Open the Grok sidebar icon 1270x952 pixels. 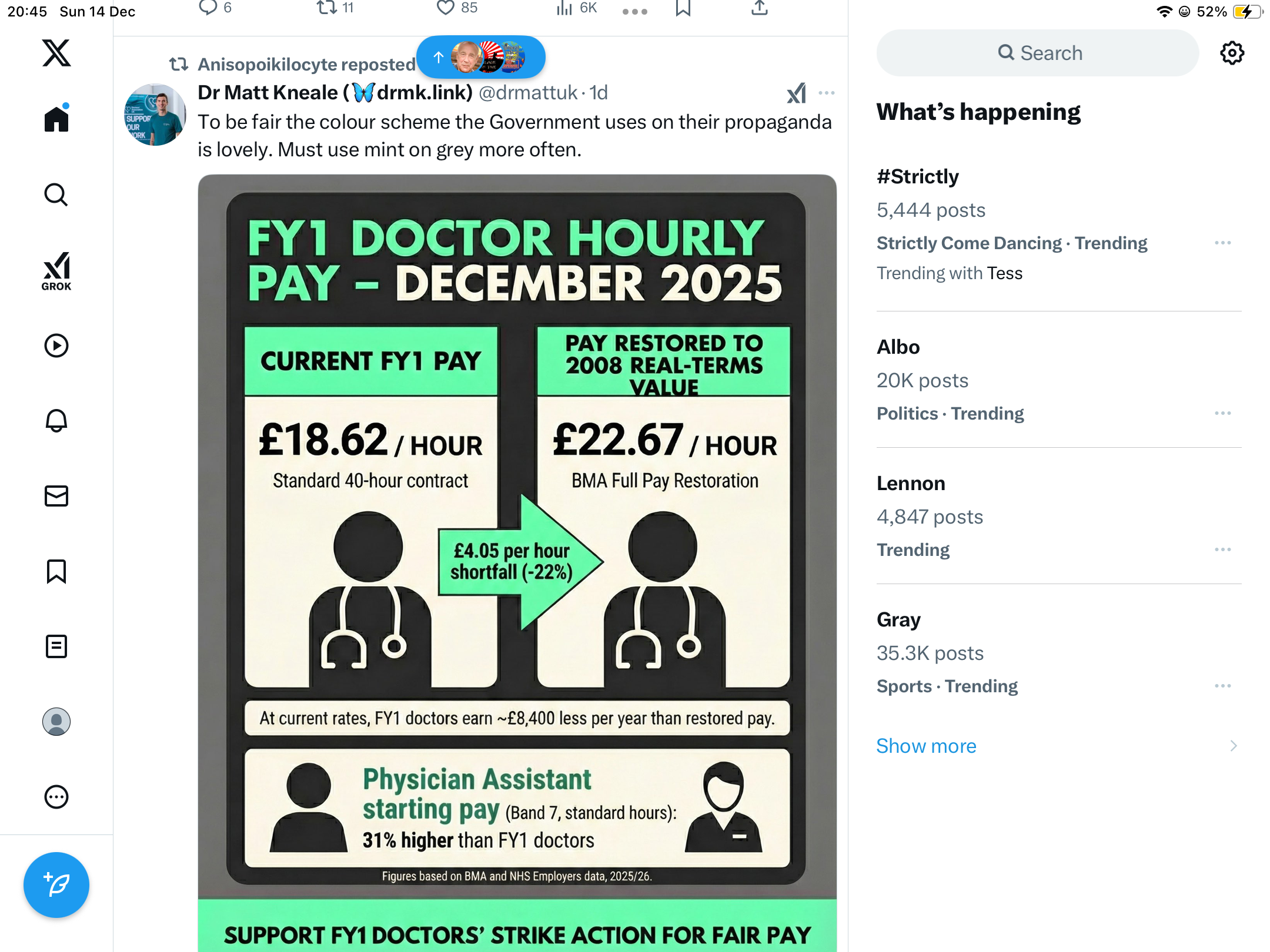tap(56, 271)
